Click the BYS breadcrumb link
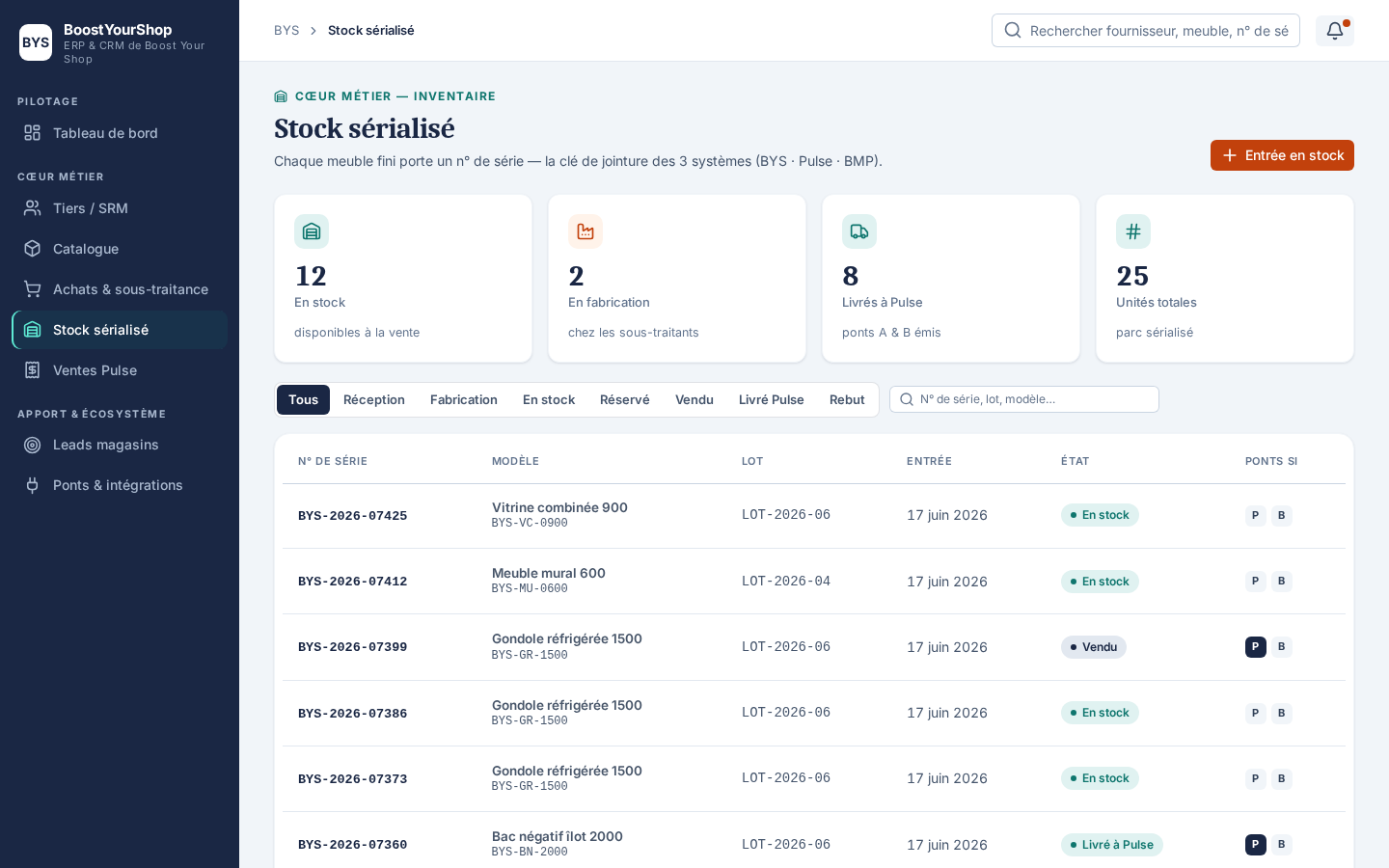 286,31
